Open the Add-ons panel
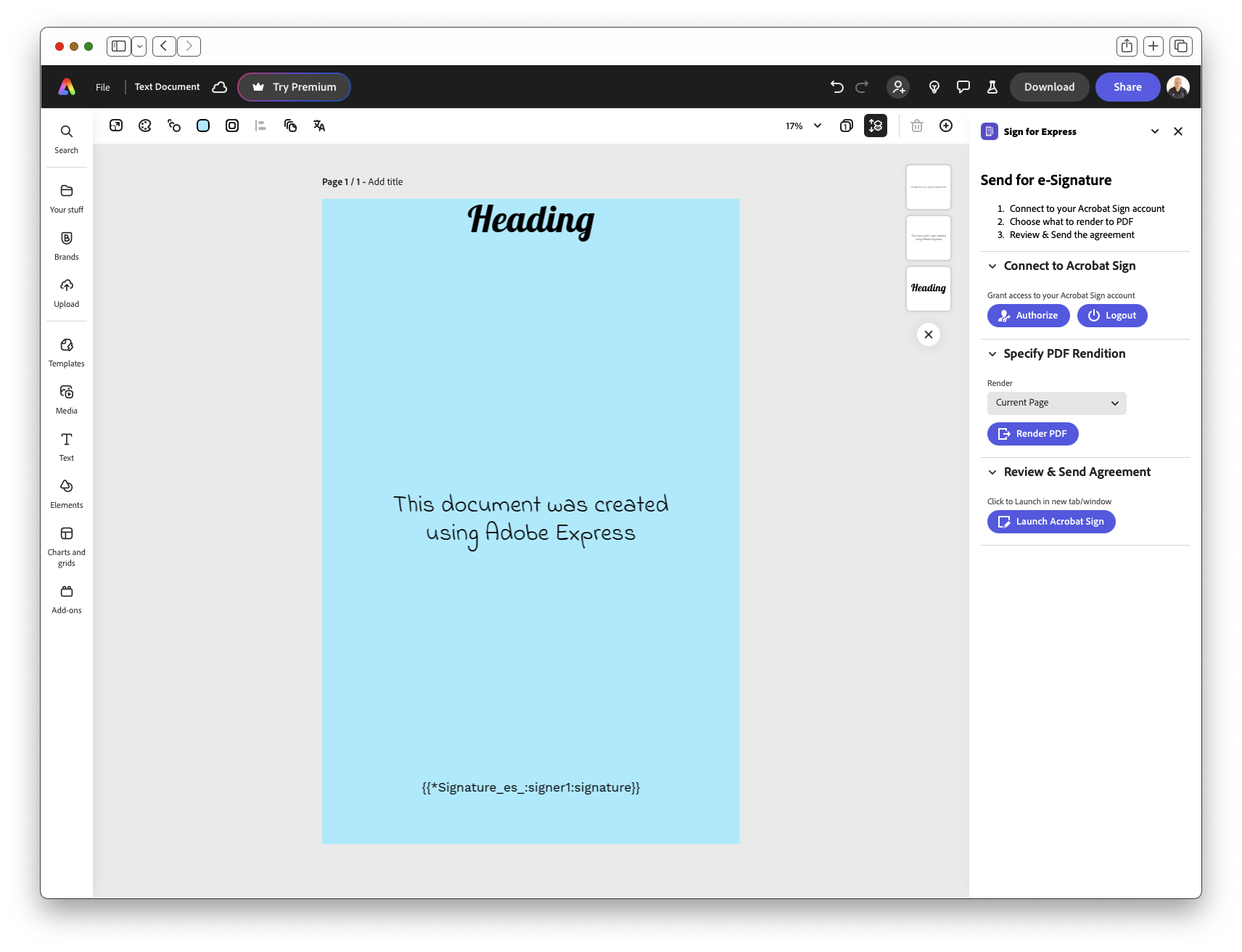Screen dimensions: 1242x952 [x=66, y=599]
